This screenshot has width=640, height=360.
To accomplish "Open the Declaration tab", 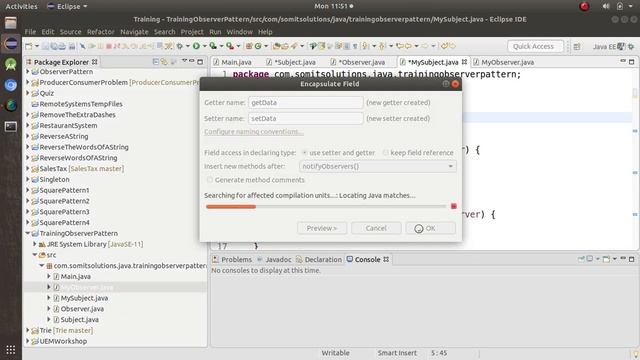I will [319, 259].
